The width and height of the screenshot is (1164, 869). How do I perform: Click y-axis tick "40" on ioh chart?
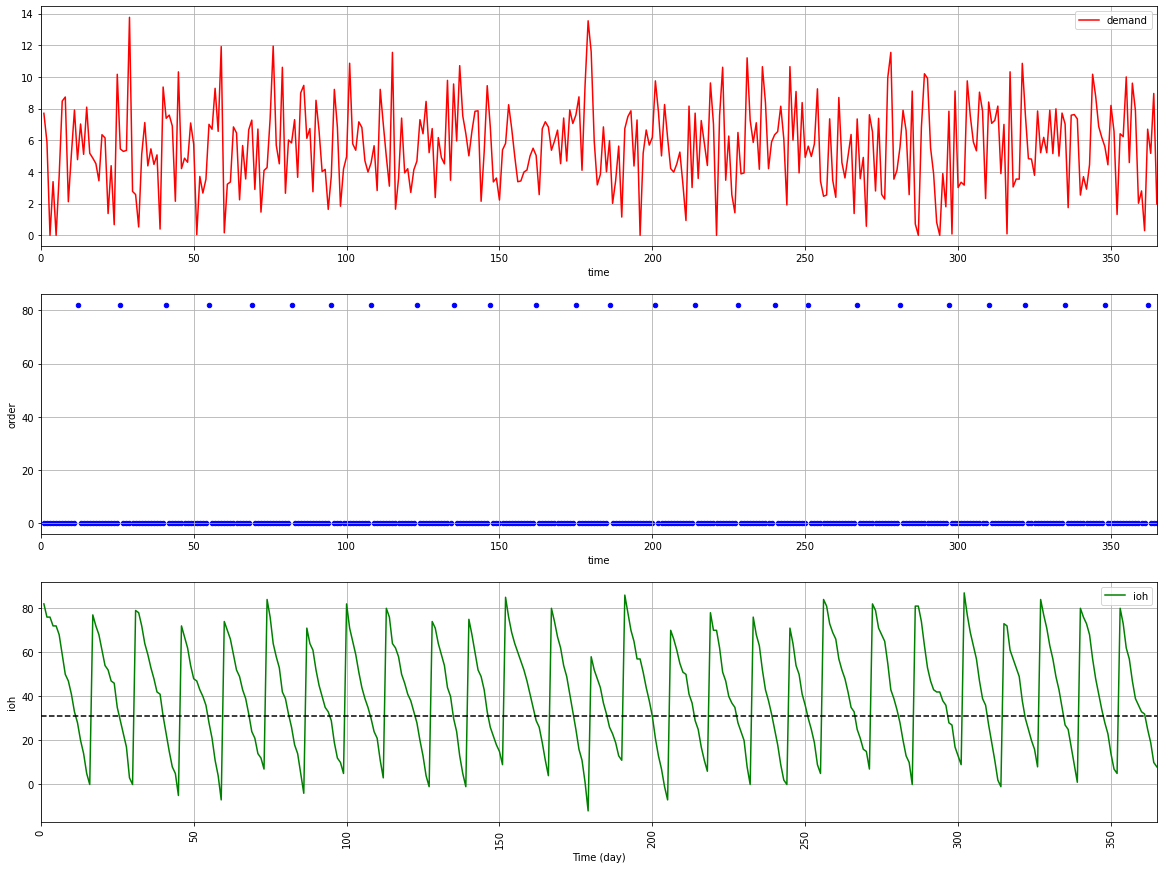pos(27,697)
